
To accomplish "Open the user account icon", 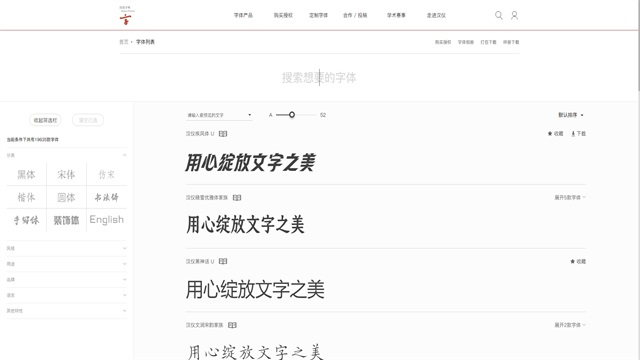I will click(x=514, y=16).
